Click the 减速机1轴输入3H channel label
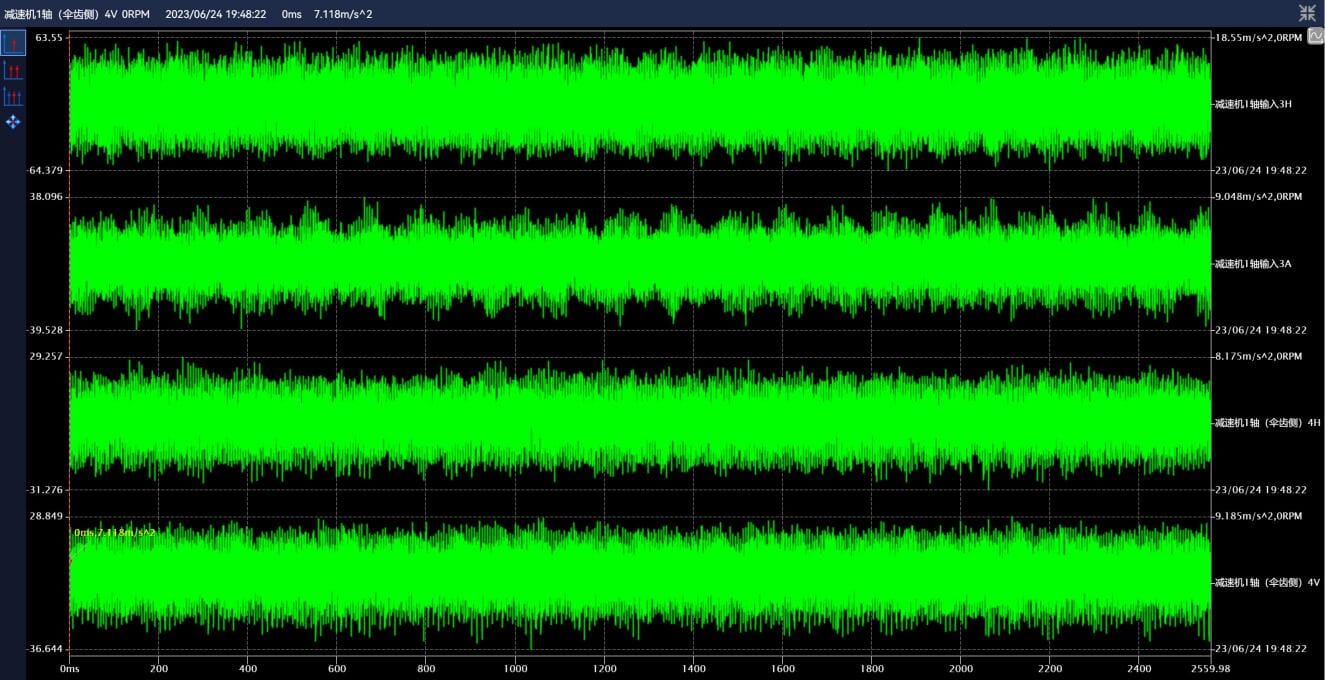 pyautogui.click(x=1253, y=104)
